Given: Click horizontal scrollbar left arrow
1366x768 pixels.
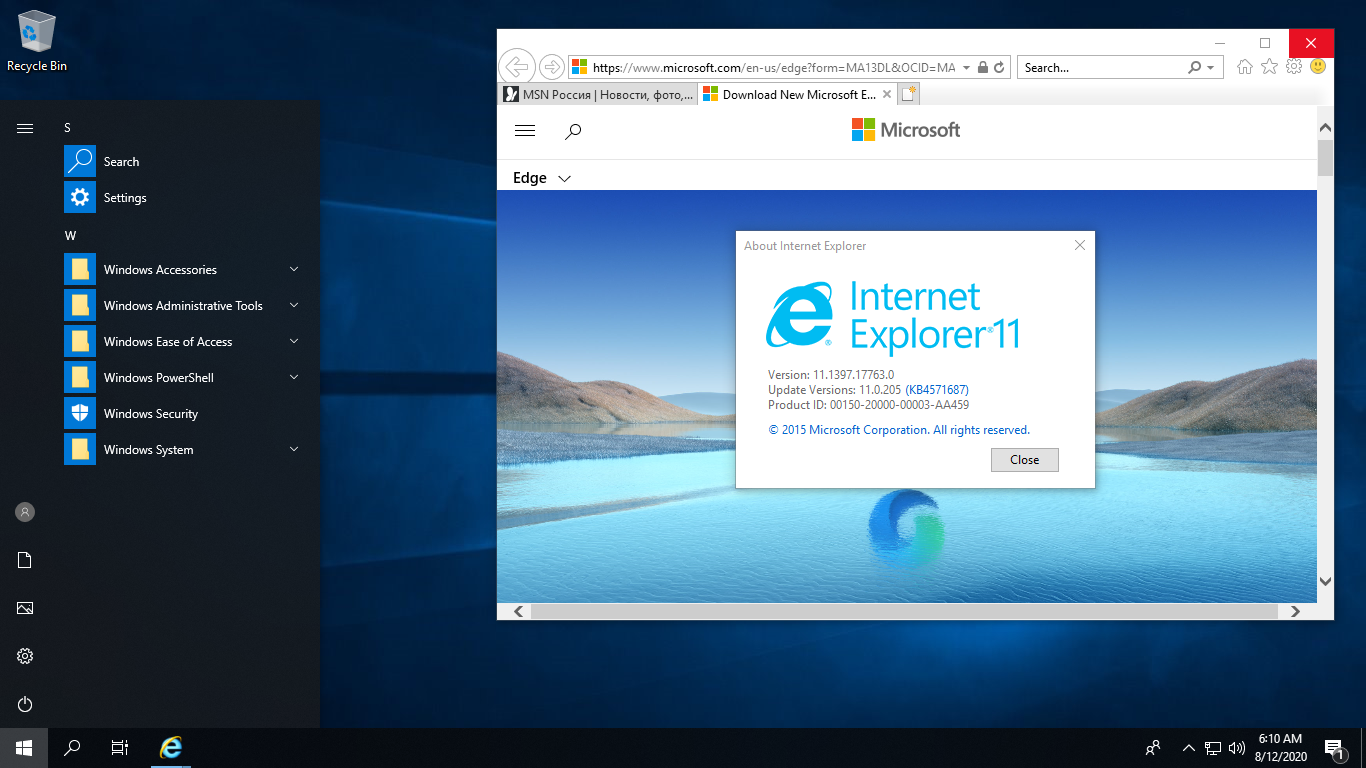Looking at the screenshot, I should 518,611.
